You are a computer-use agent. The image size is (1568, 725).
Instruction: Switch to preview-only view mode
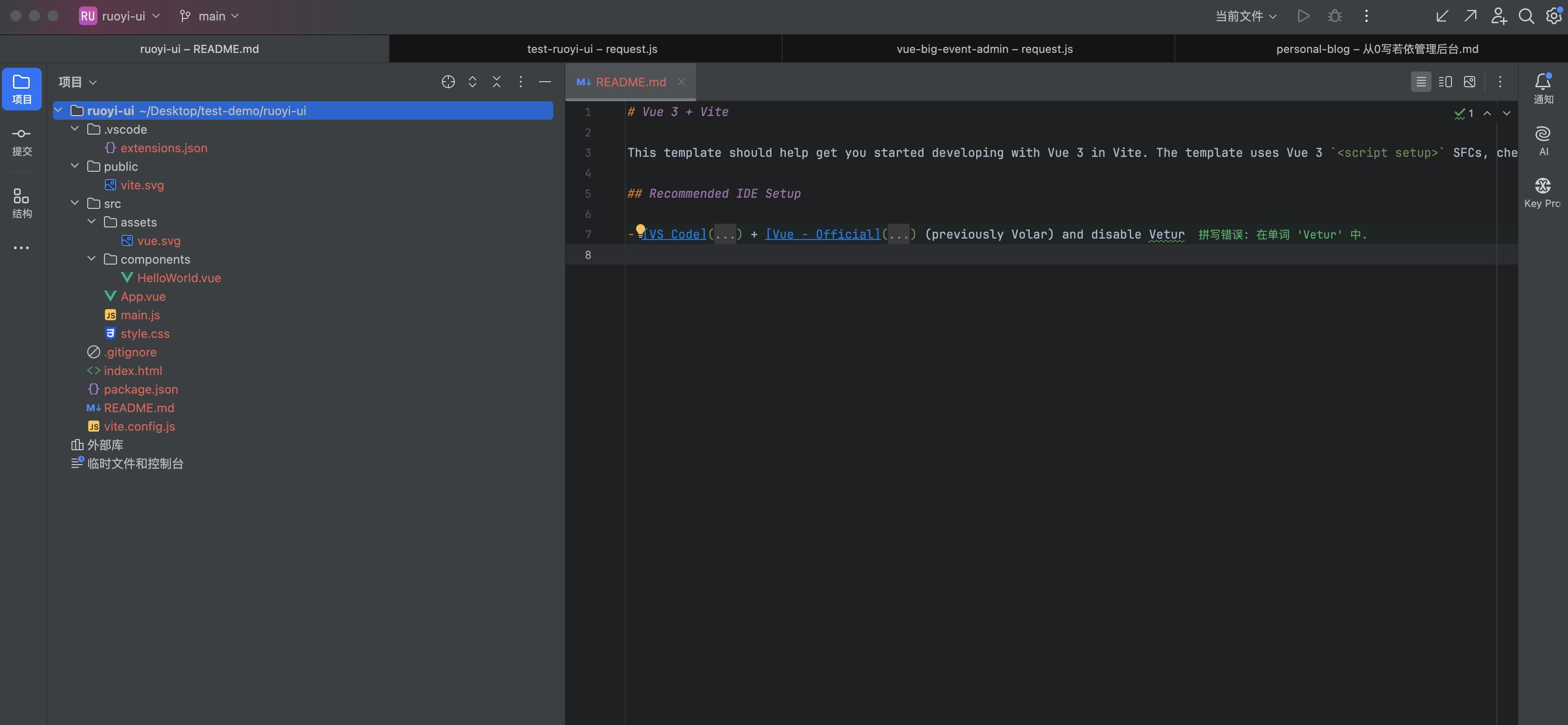(1470, 82)
